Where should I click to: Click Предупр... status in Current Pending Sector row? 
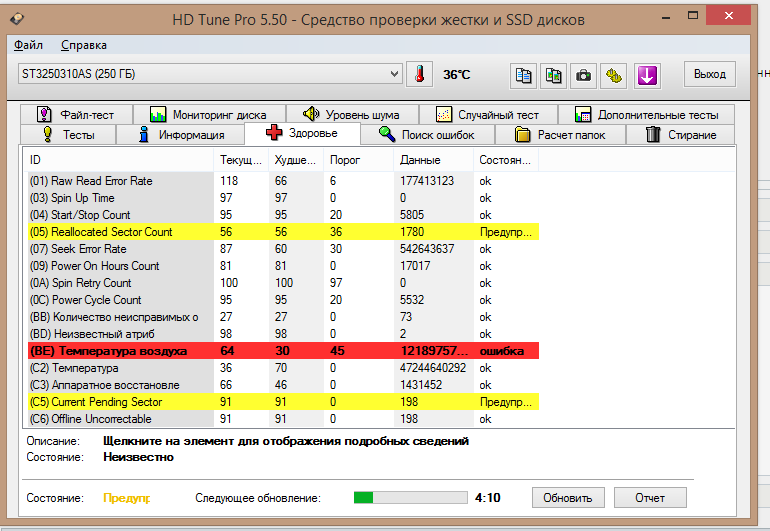pyautogui.click(x=506, y=402)
